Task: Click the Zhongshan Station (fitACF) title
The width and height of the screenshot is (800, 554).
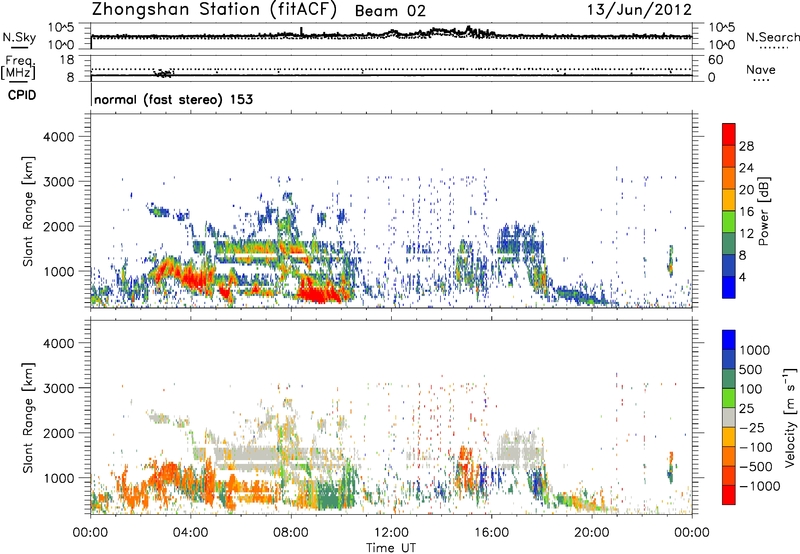Action: [214, 10]
